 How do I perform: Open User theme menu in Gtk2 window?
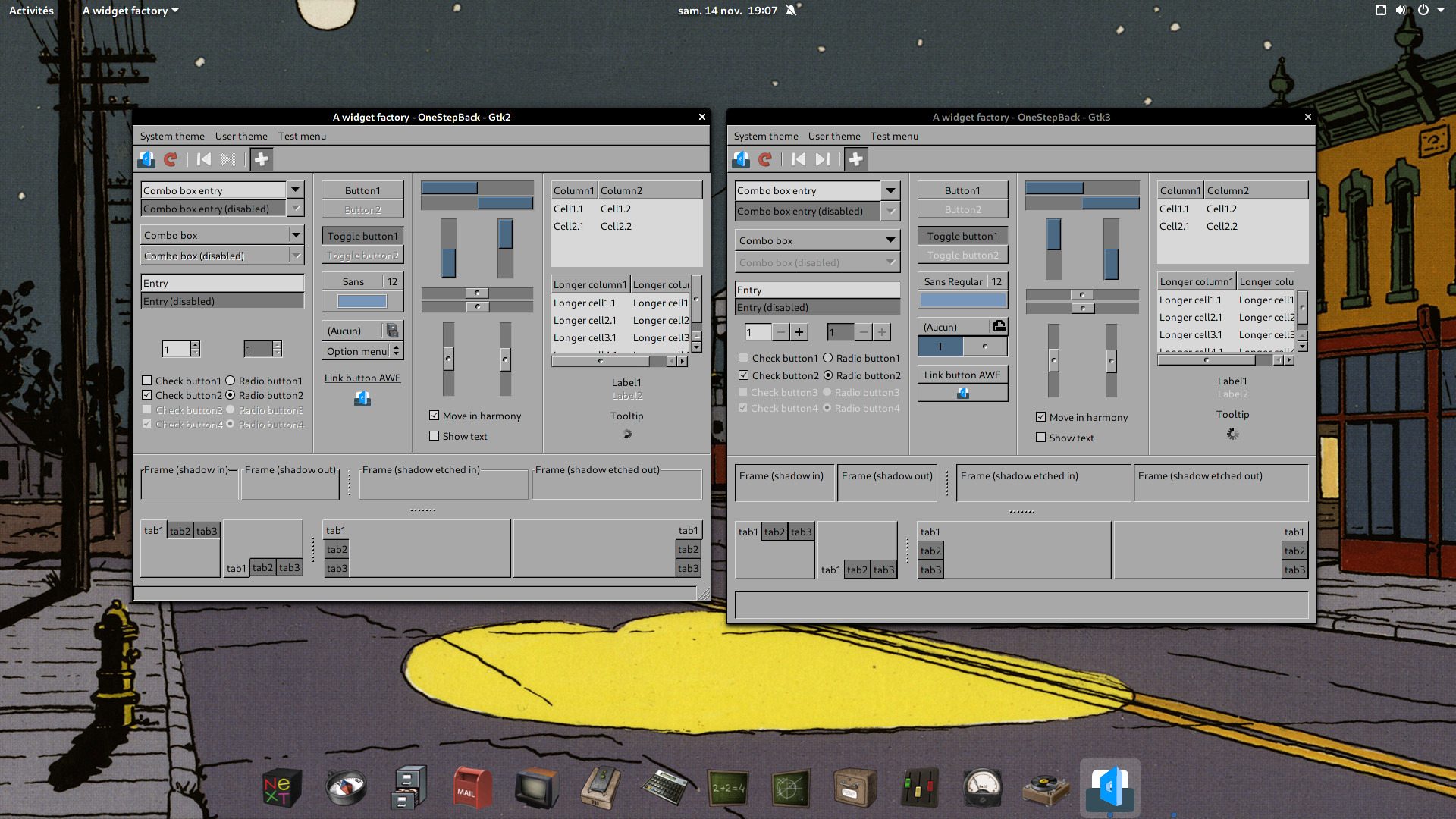click(x=241, y=136)
